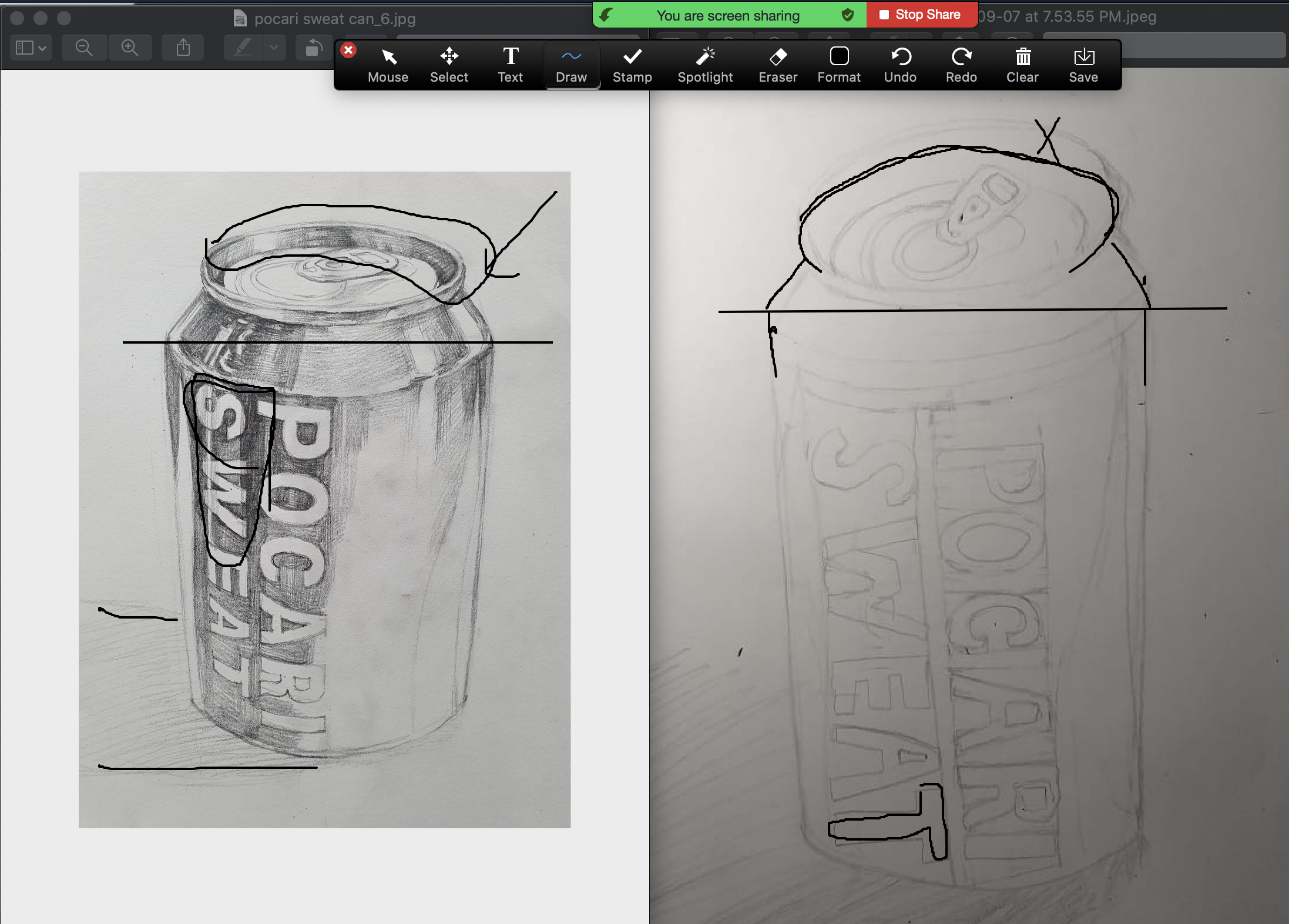Close the annotation toolbar with red X
This screenshot has height=924, width=1289.
(x=348, y=50)
